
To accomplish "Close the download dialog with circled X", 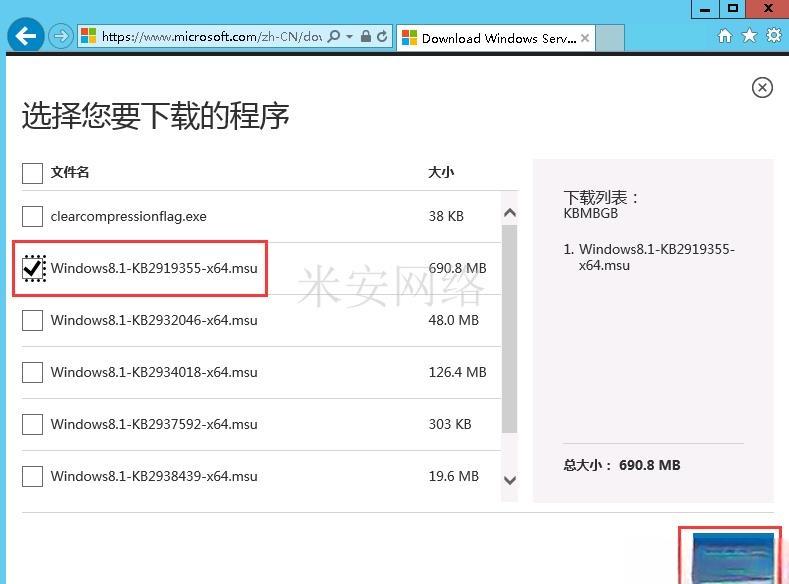I will [762, 88].
